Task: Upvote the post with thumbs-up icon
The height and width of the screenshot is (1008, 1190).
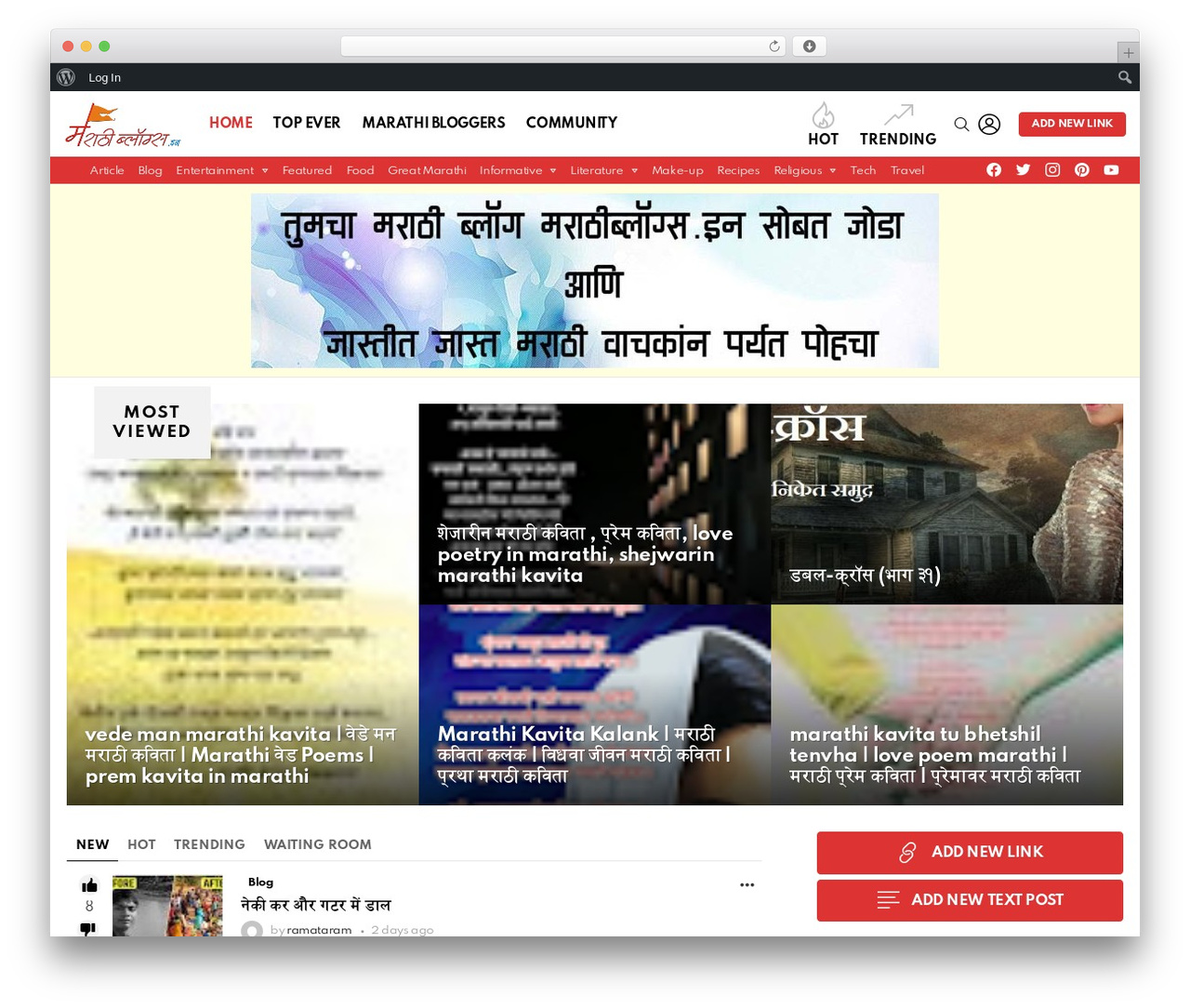Action: click(x=89, y=885)
